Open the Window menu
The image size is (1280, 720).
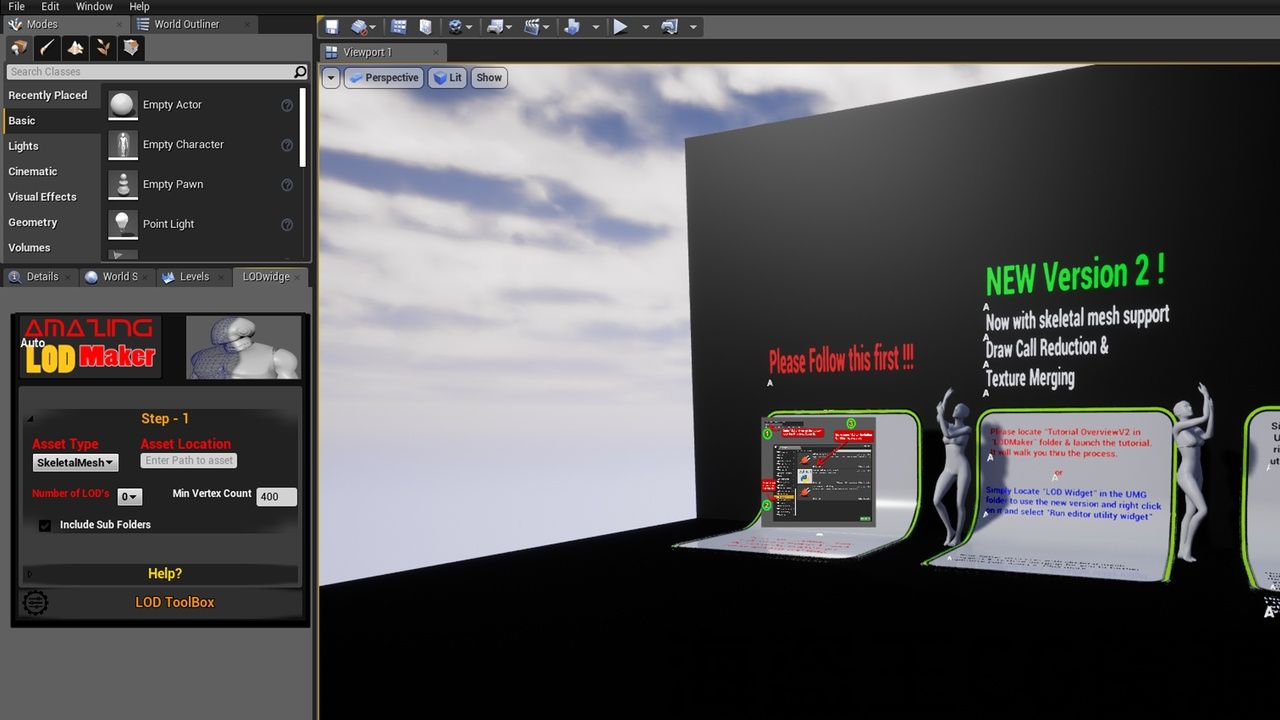(94, 7)
